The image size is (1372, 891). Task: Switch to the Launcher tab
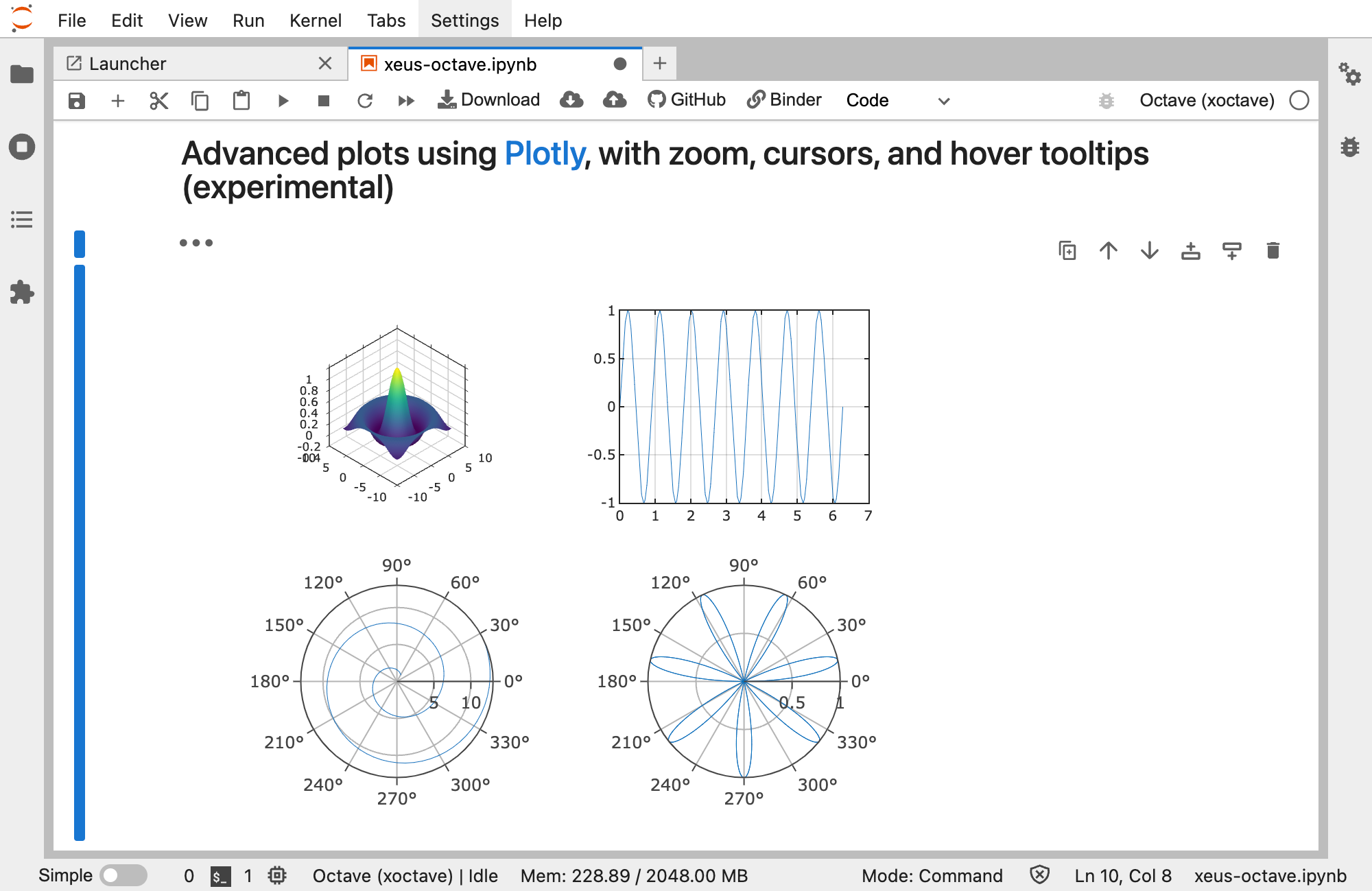pos(190,63)
